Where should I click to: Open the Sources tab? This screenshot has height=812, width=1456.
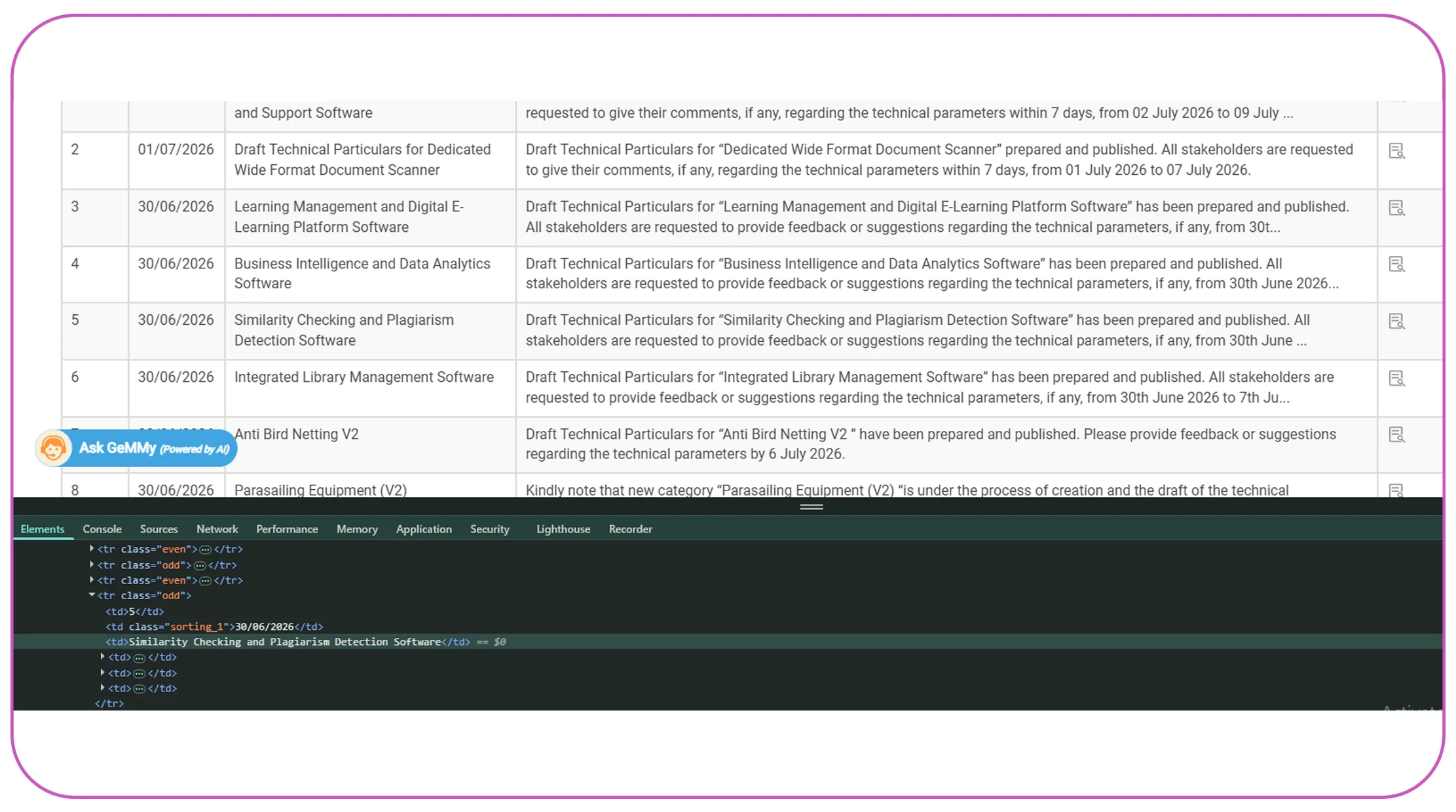(159, 529)
